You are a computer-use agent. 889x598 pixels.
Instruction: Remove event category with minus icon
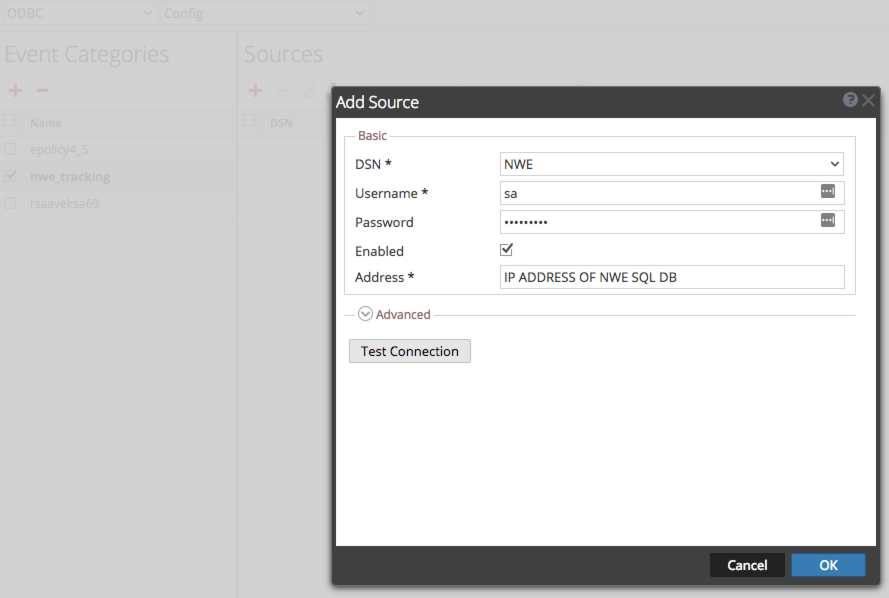click(43, 90)
